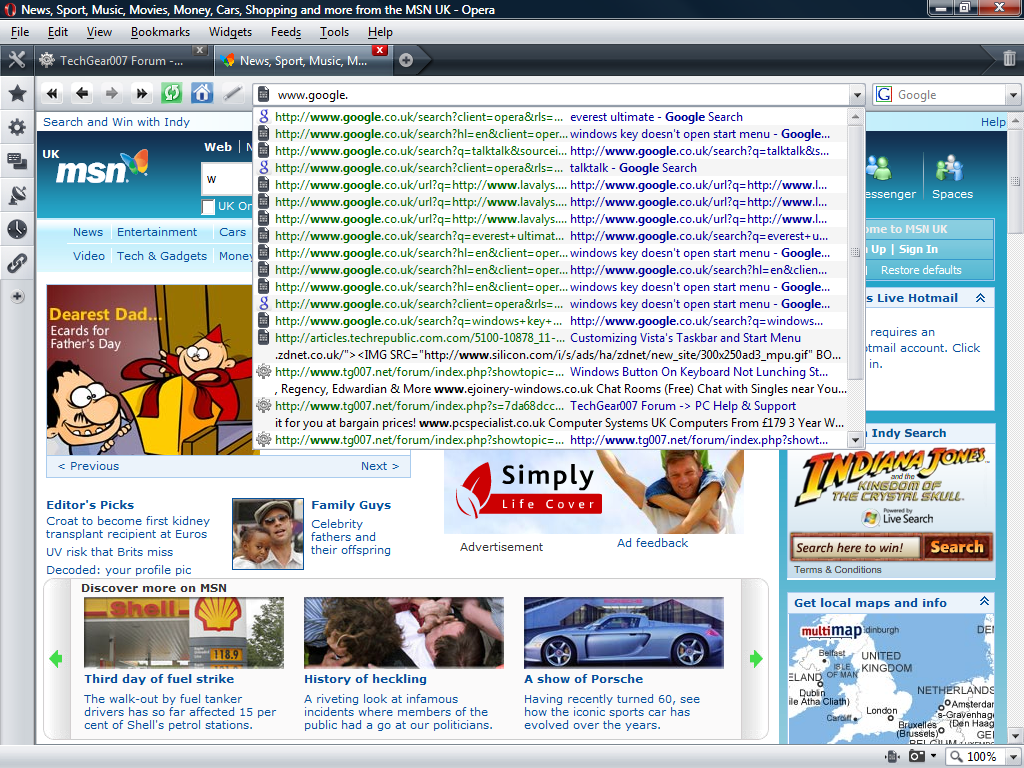Open the History clock panel icon
The image size is (1024, 768).
point(17,229)
